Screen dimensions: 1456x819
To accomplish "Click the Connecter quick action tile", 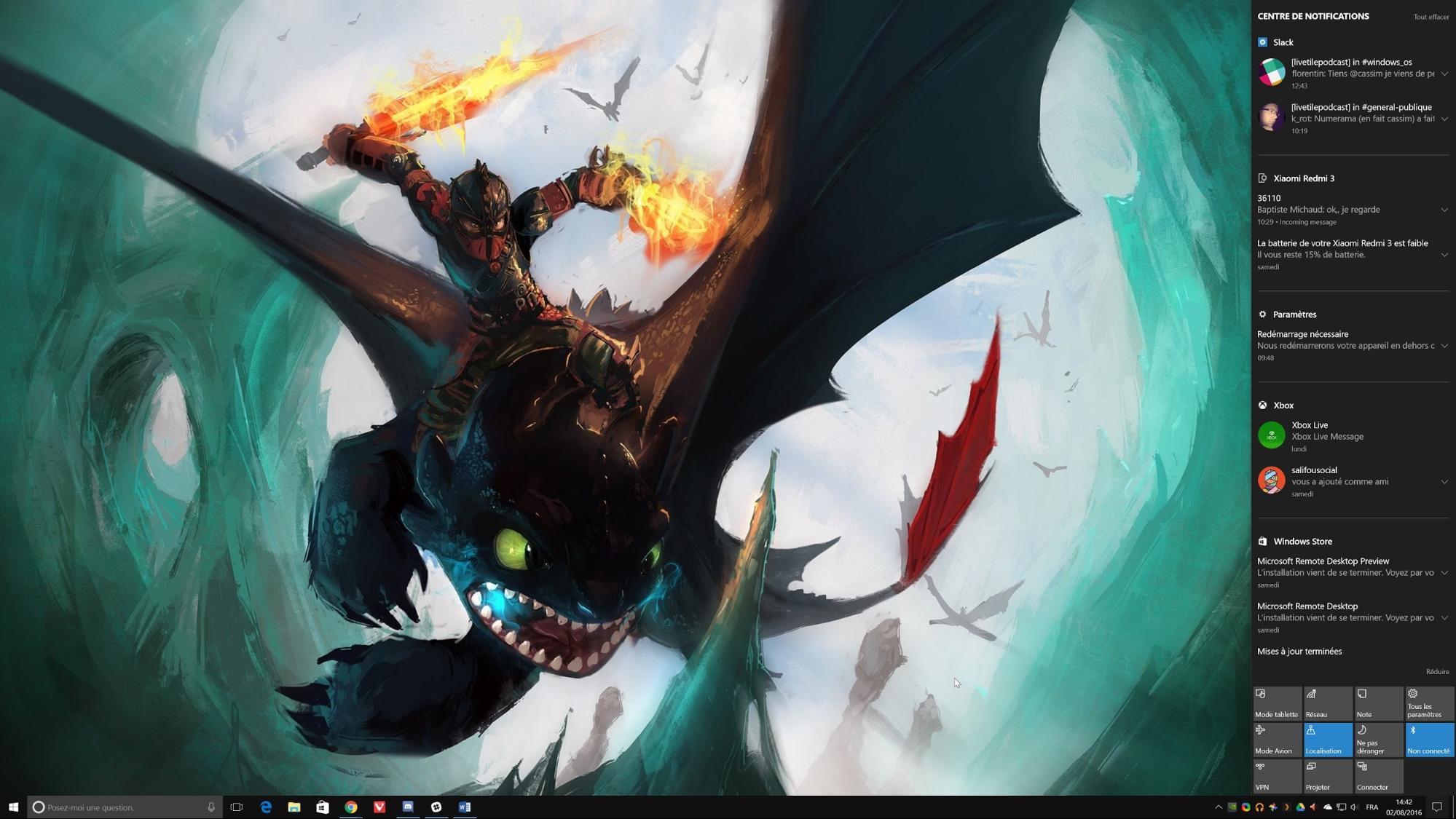I will click(x=1379, y=776).
